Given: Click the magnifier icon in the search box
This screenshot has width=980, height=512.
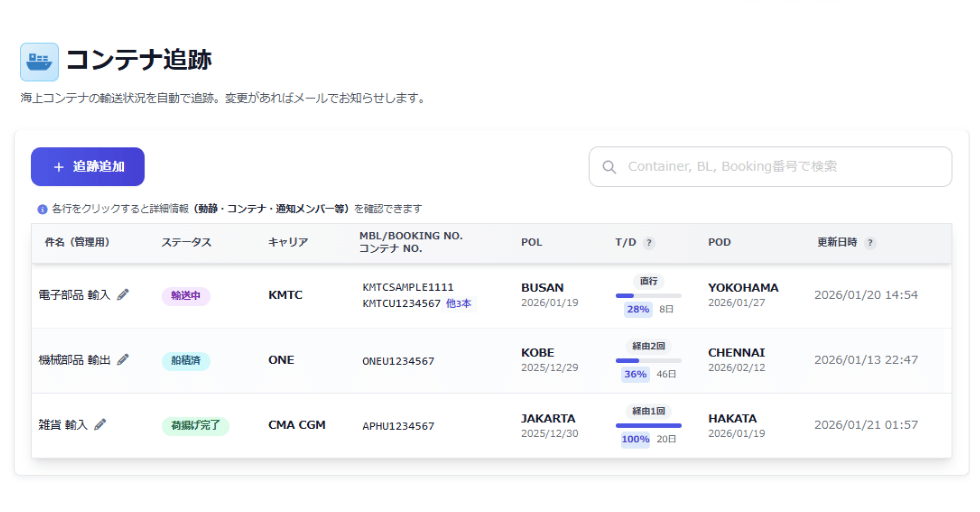Looking at the screenshot, I should coord(609,167).
